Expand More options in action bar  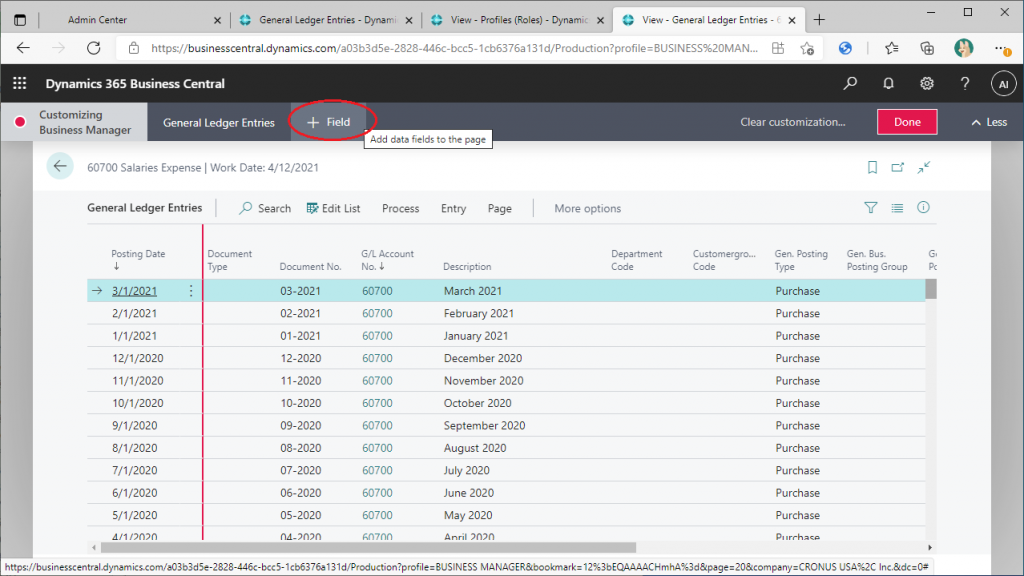point(587,208)
